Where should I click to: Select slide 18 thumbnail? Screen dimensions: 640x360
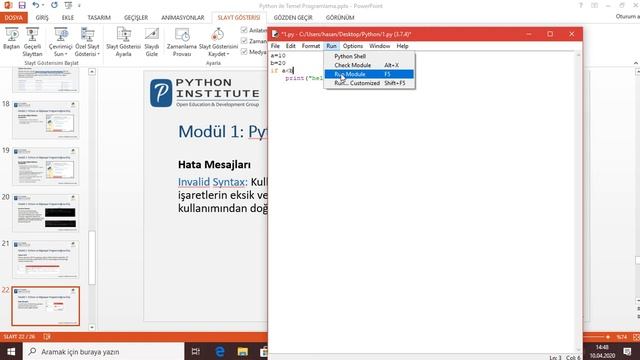45,120
